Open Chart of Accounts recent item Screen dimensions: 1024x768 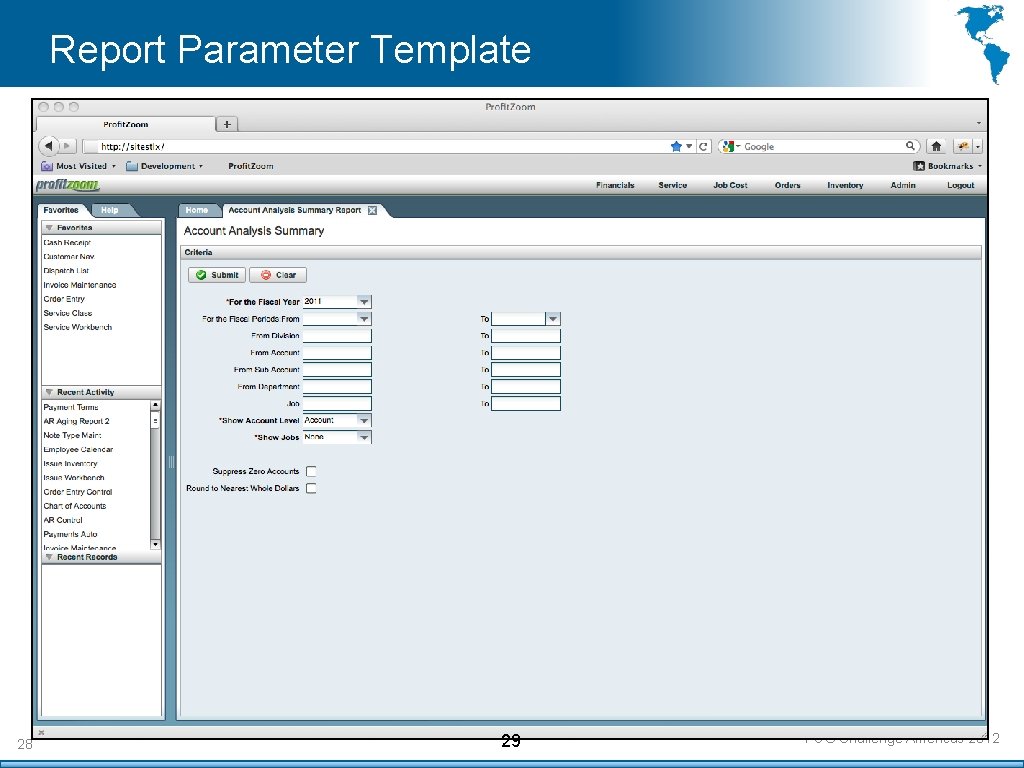point(74,506)
